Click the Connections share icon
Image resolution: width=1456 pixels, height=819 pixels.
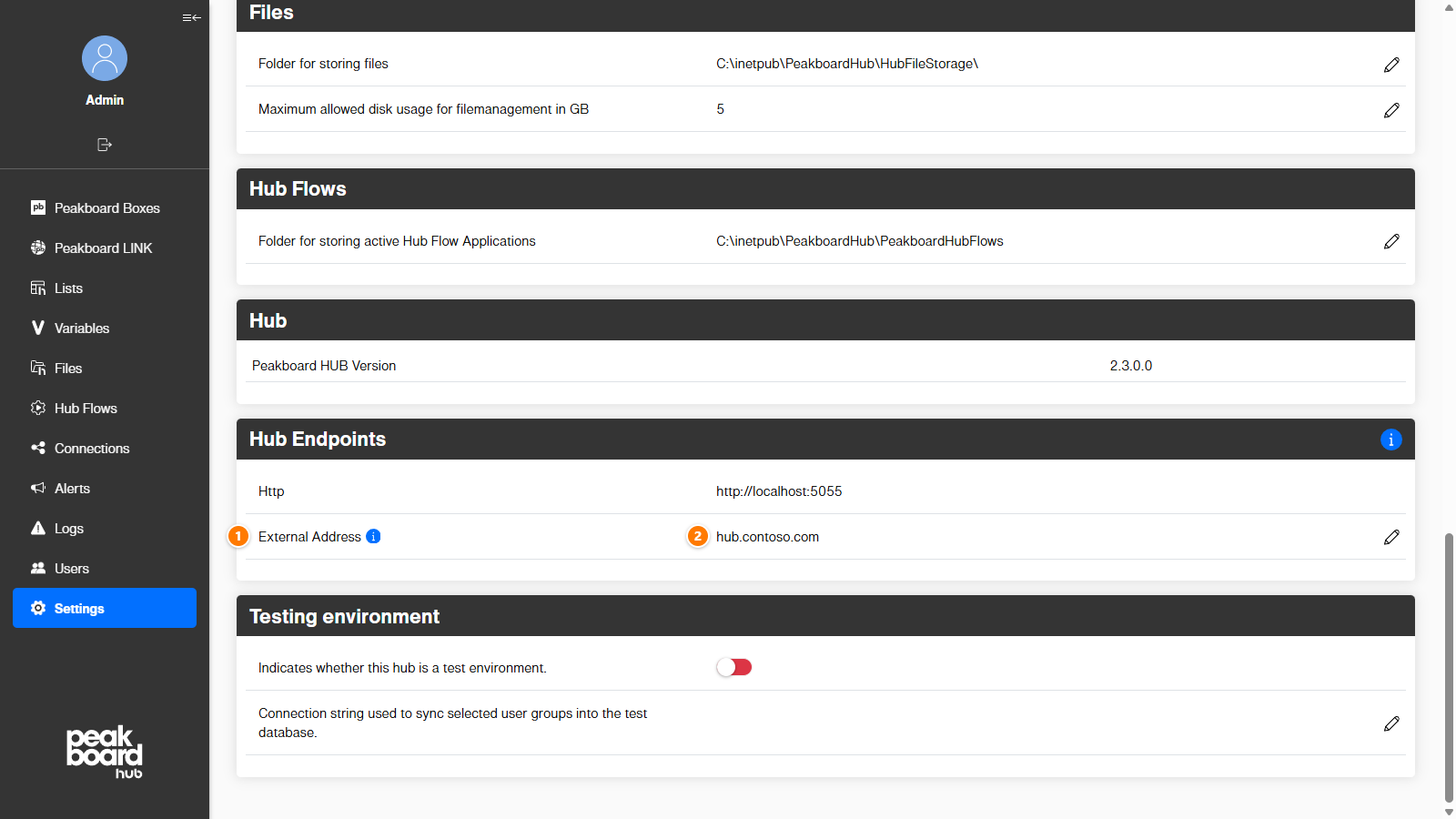pyautogui.click(x=38, y=448)
